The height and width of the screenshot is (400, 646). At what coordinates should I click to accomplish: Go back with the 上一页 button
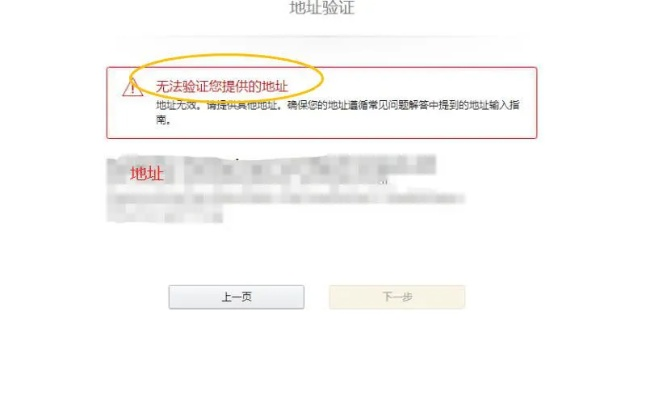(236, 297)
